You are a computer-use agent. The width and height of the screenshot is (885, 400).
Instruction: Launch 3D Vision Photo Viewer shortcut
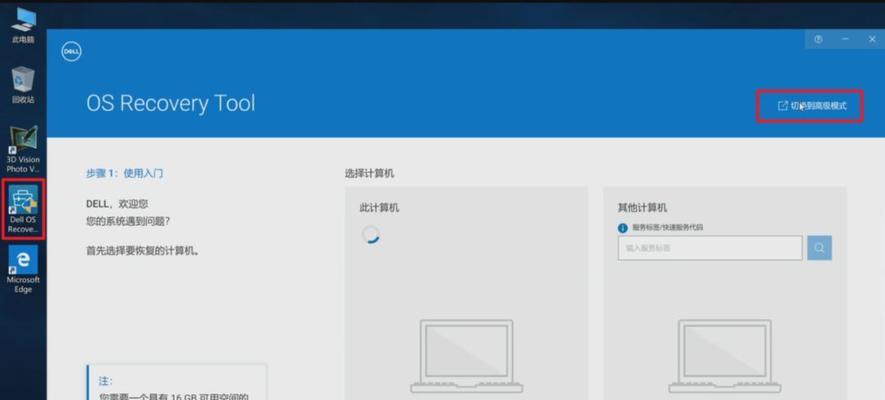(23, 150)
